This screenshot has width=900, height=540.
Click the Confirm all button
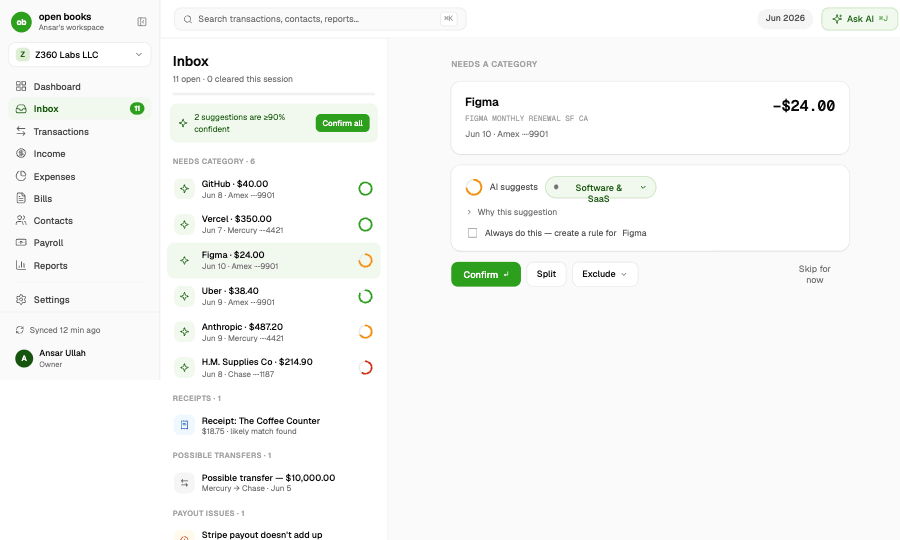click(x=343, y=123)
